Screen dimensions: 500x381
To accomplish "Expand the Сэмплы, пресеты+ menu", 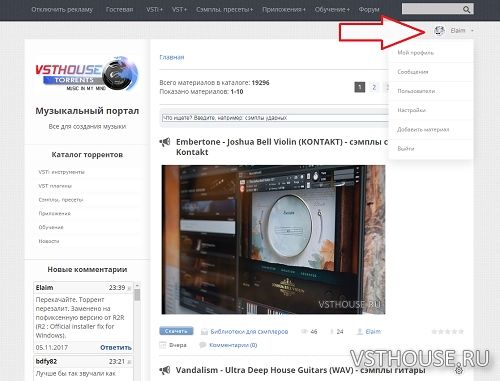I will click(x=224, y=9).
